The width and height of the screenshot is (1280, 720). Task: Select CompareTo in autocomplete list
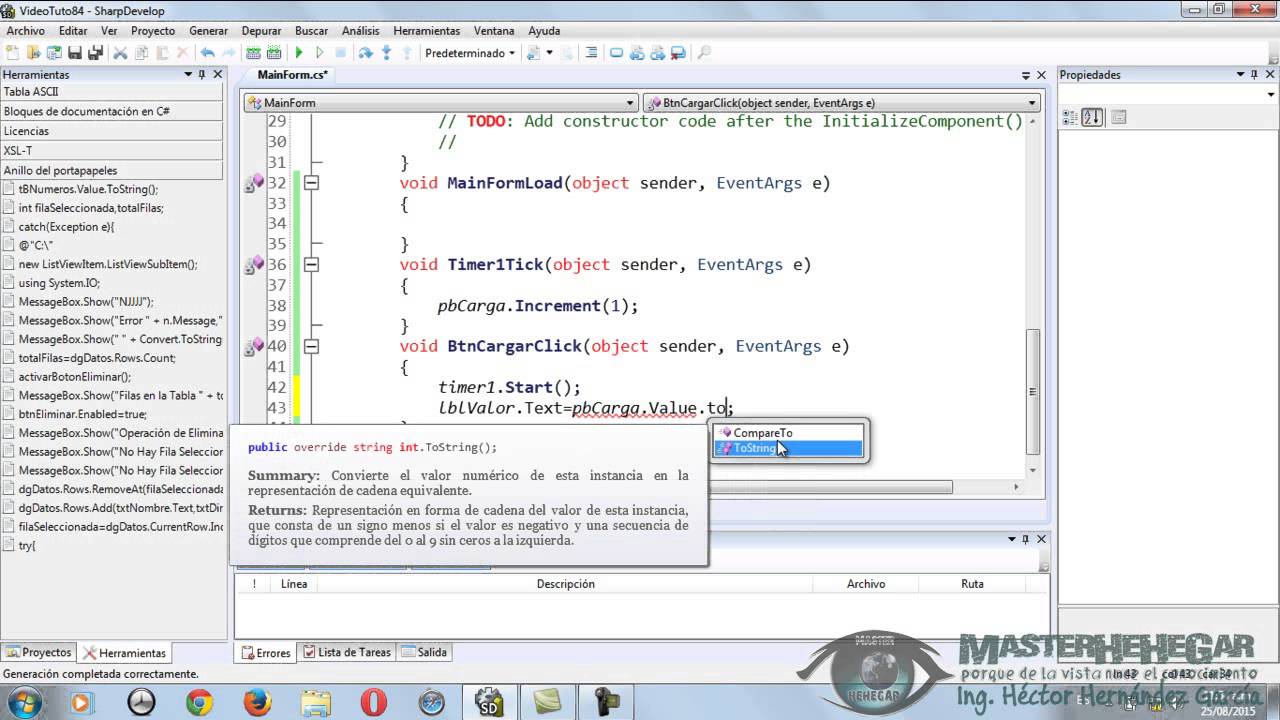tap(789, 433)
